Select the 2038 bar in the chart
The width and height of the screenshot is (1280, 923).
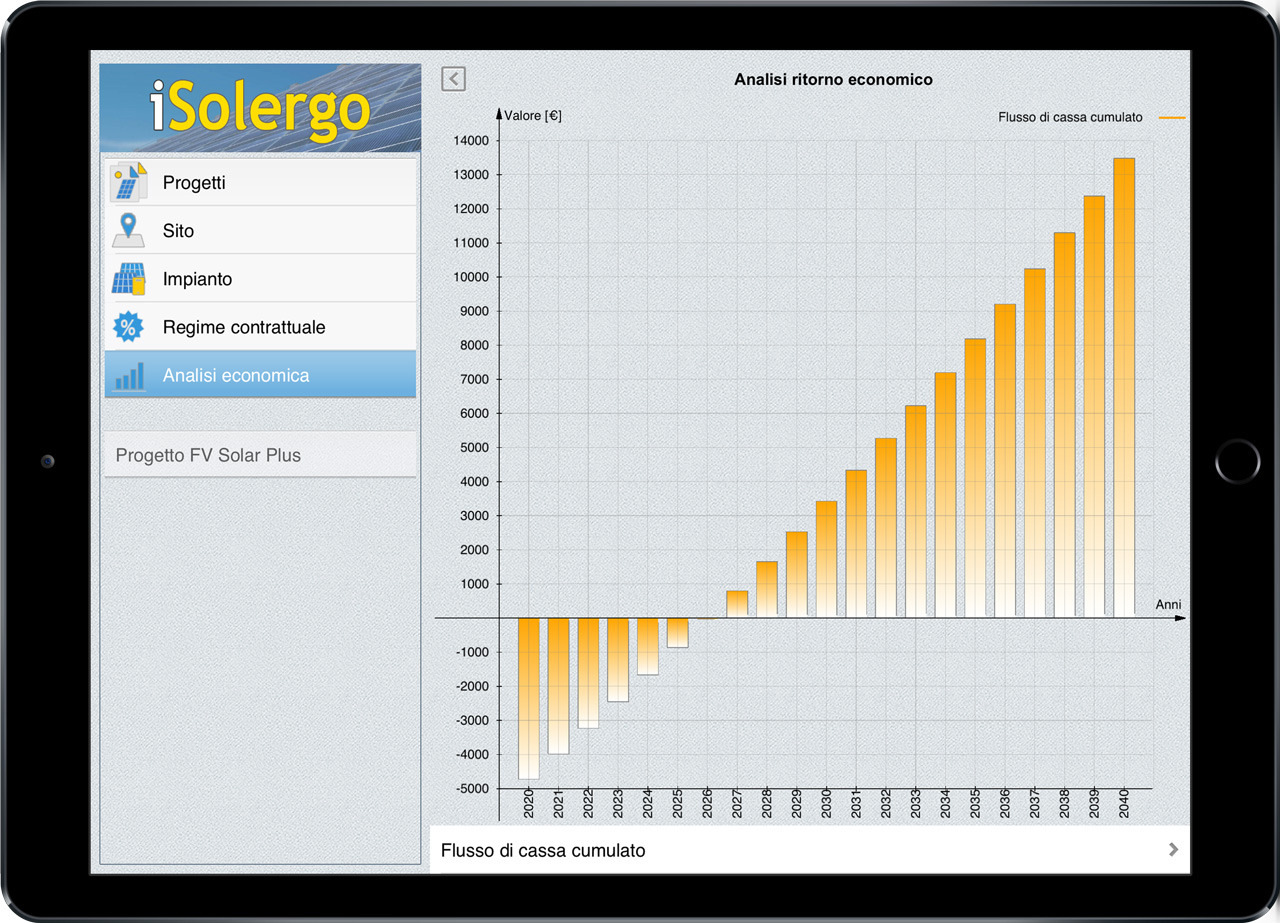coord(1065,425)
